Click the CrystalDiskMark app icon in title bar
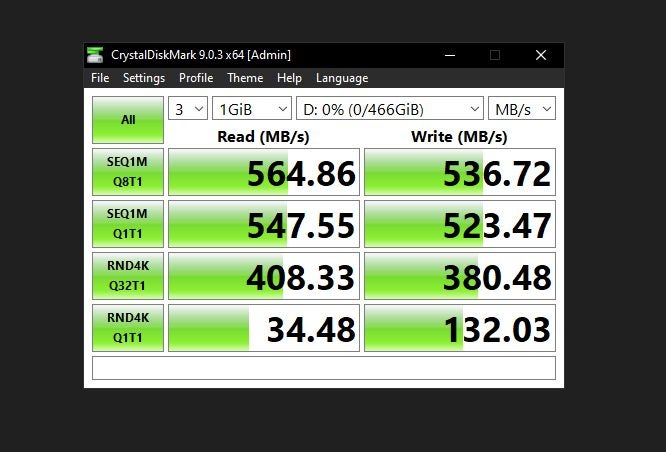 click(95, 55)
